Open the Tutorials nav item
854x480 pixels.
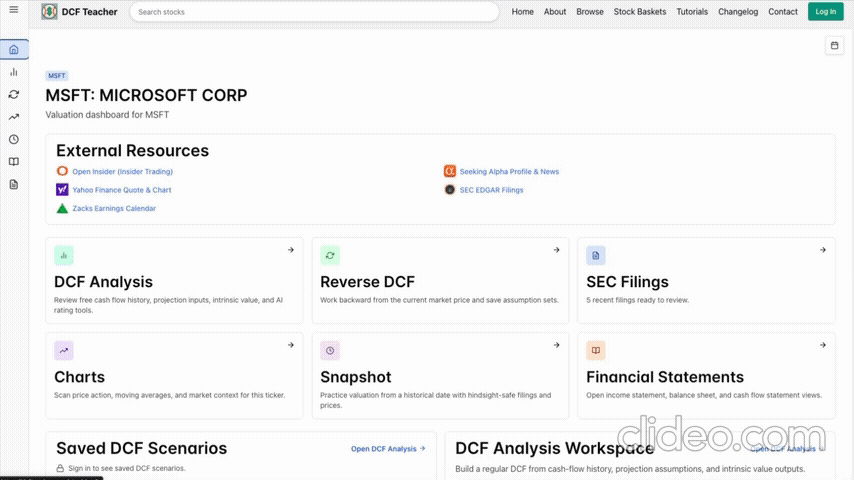pyautogui.click(x=692, y=11)
